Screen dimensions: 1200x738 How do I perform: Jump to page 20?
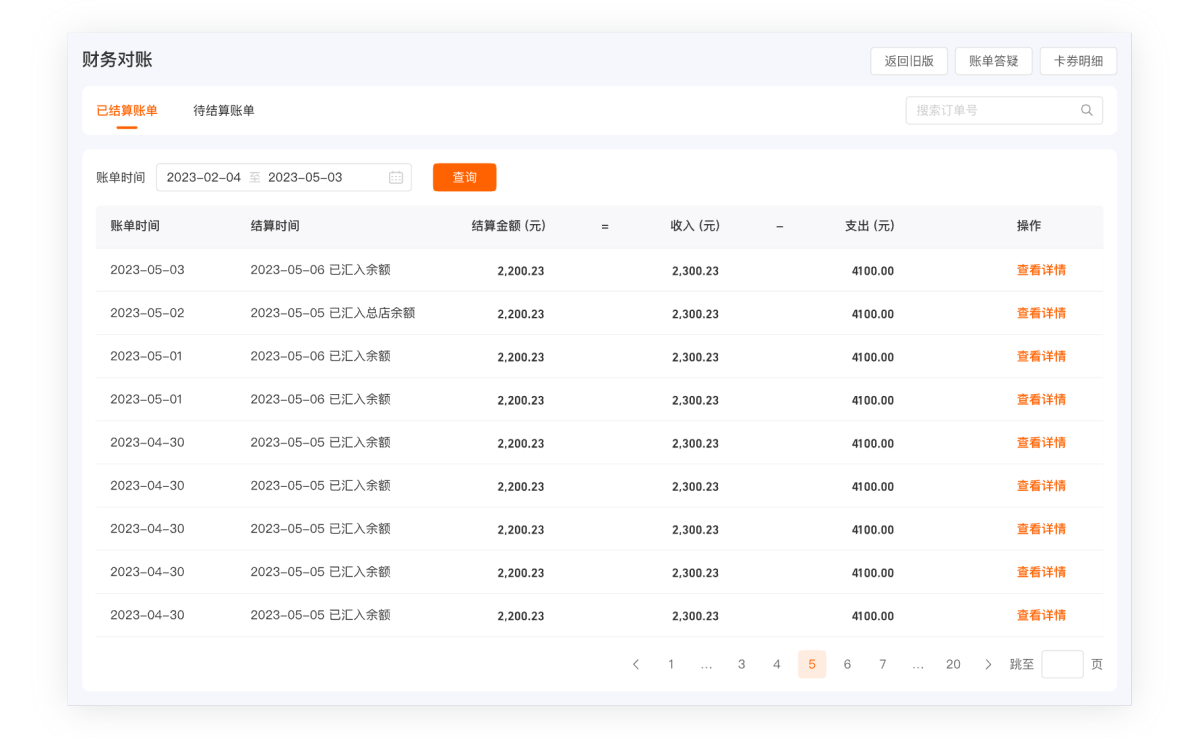tap(953, 665)
